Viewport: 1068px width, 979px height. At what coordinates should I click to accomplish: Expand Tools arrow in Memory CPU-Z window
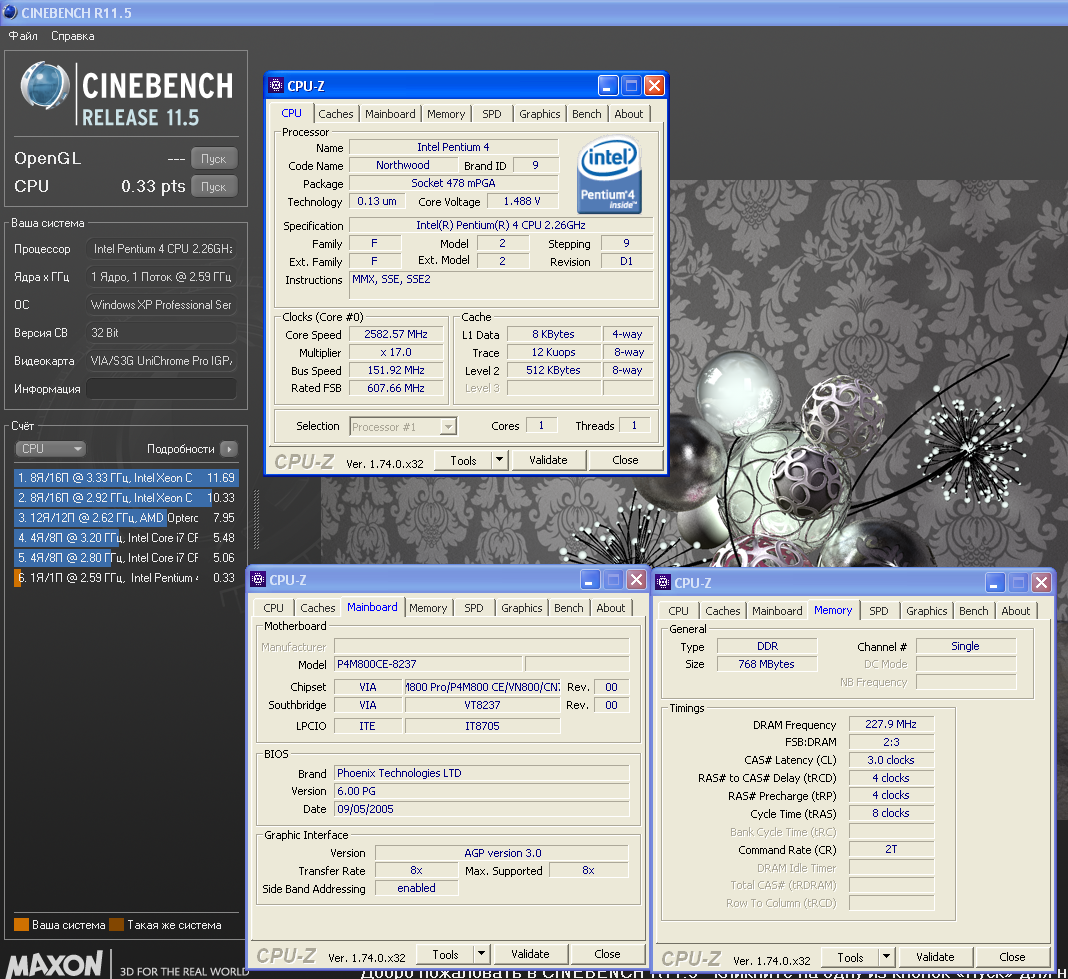coord(886,957)
